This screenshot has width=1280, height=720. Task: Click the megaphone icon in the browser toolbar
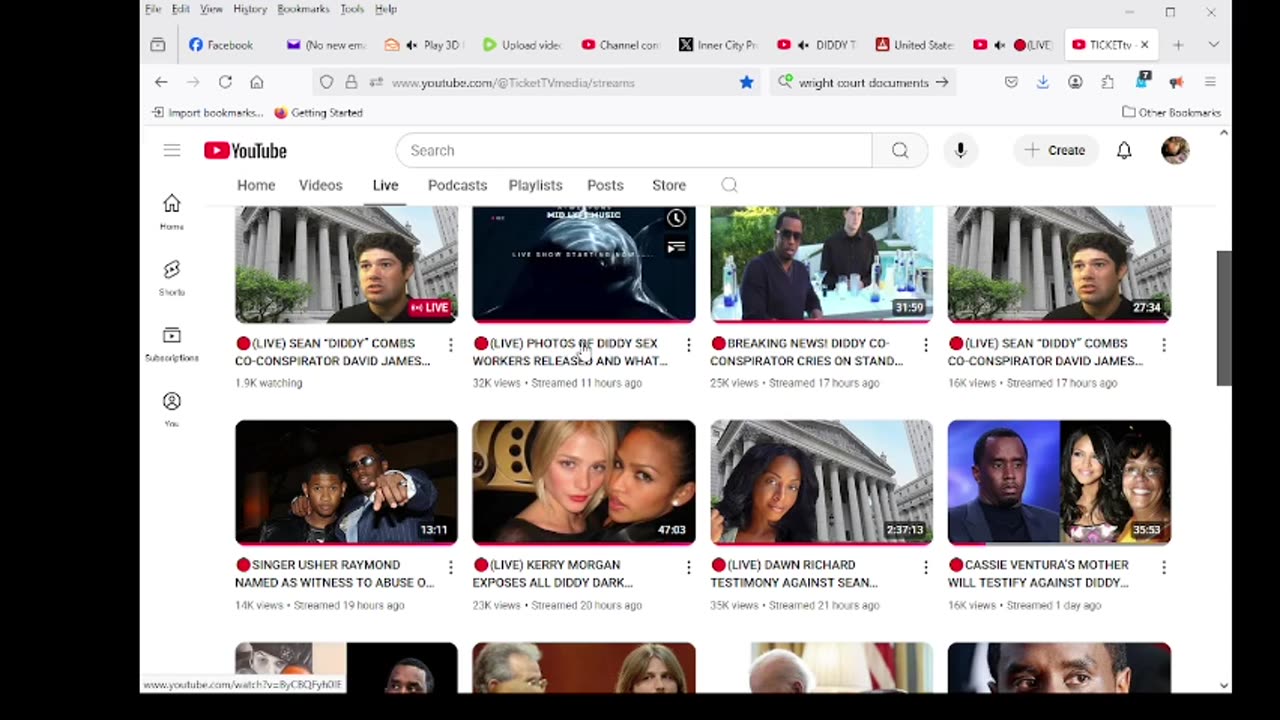tap(1176, 82)
